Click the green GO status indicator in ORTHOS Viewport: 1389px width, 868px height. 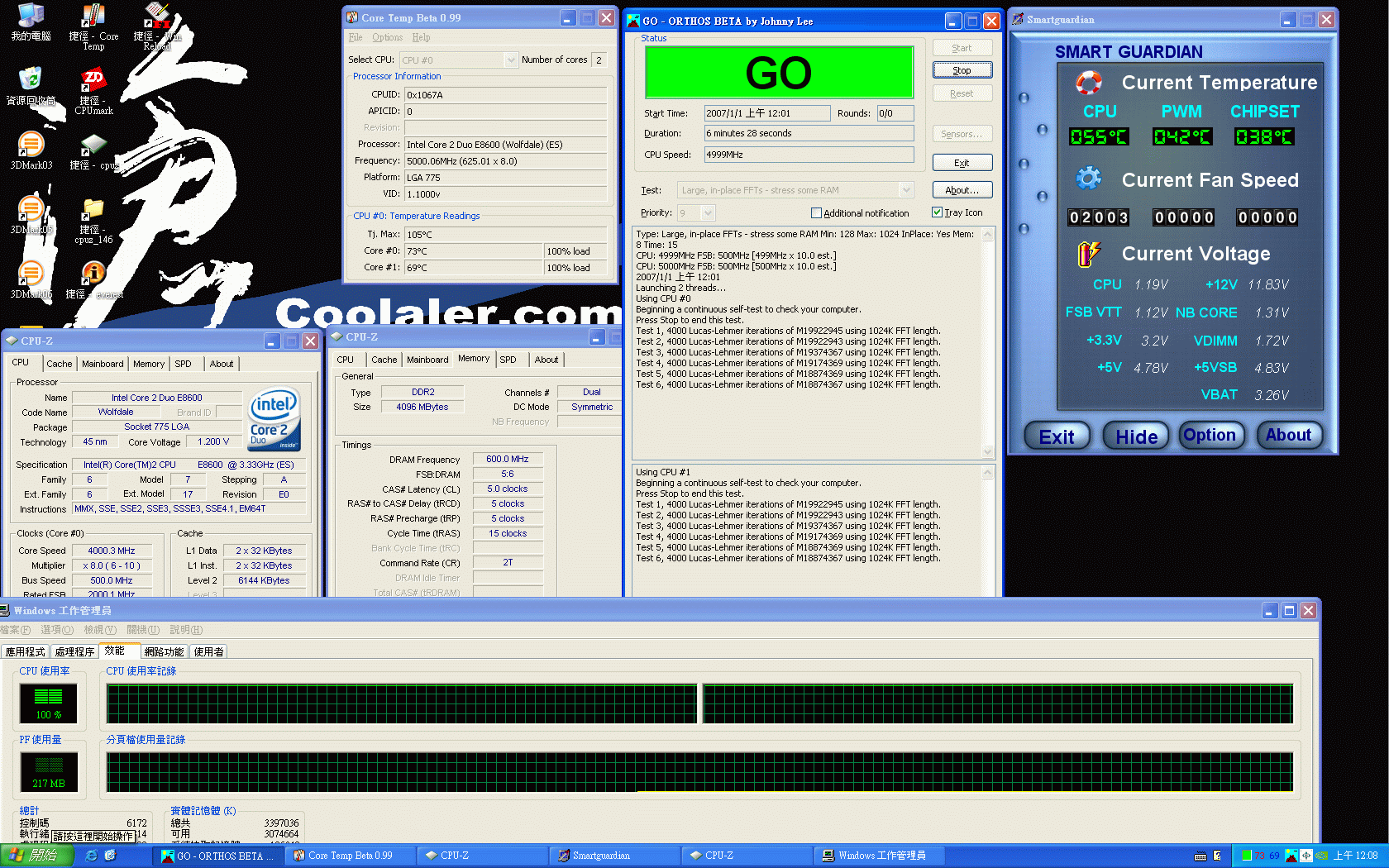click(779, 73)
